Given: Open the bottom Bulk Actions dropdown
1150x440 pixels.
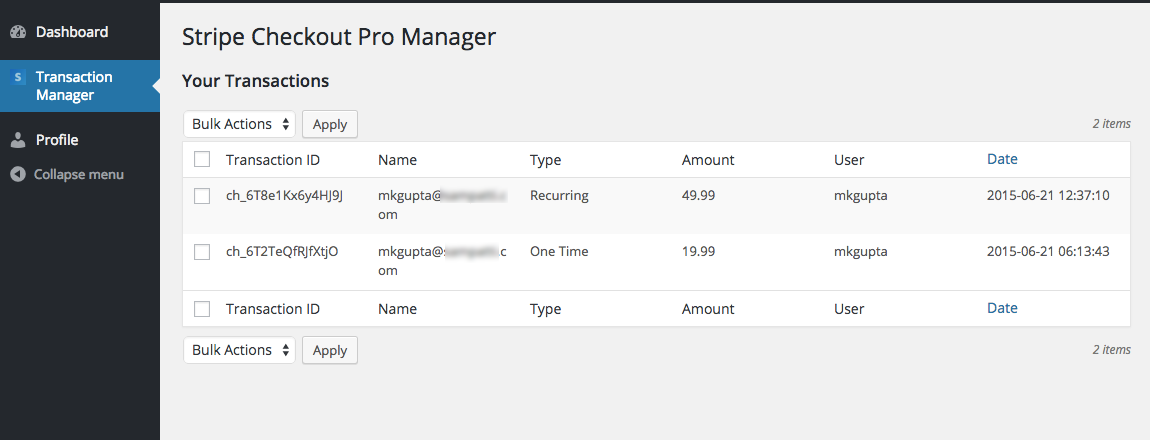Looking at the screenshot, I should coord(239,350).
